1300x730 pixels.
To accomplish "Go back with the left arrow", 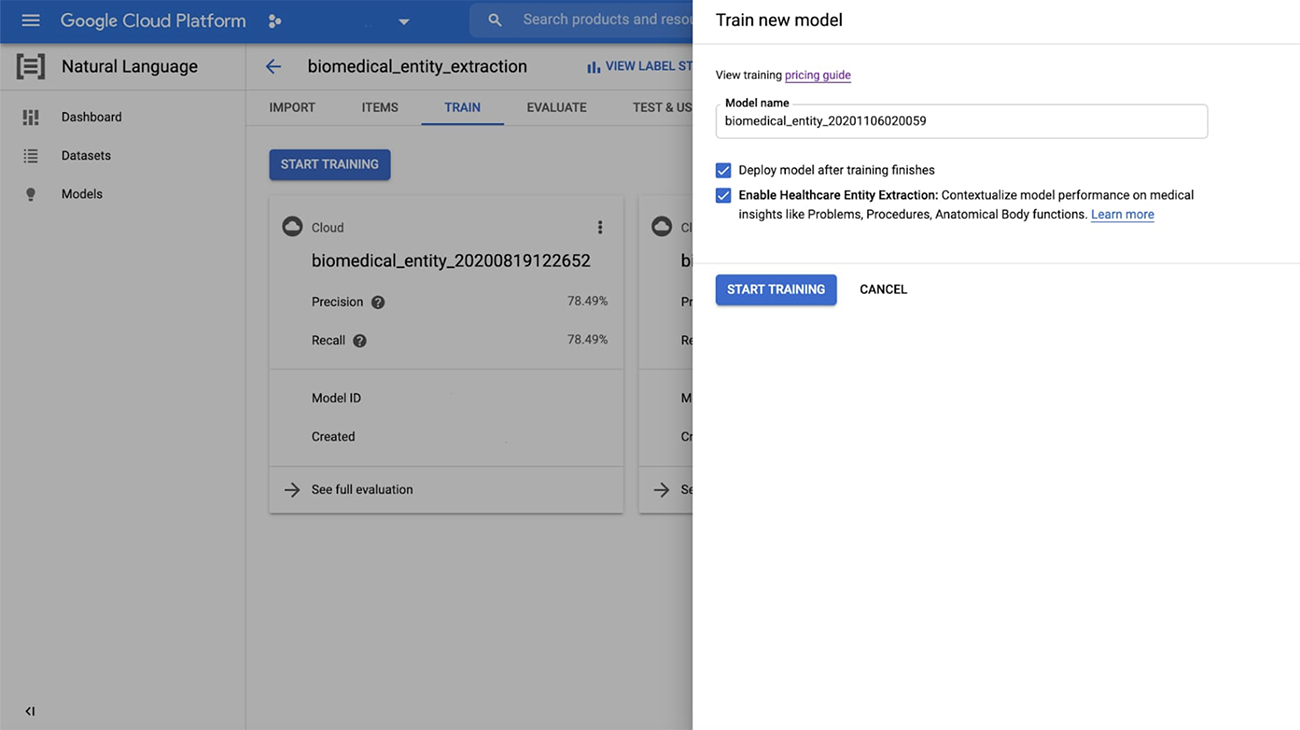I will (x=273, y=67).
